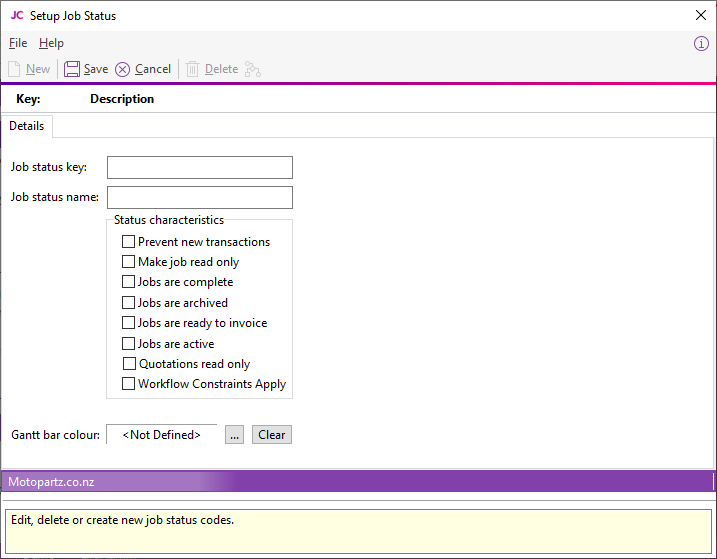717x559 pixels.
Task: Open colour picker with the ellipsis button
Action: tap(234, 435)
